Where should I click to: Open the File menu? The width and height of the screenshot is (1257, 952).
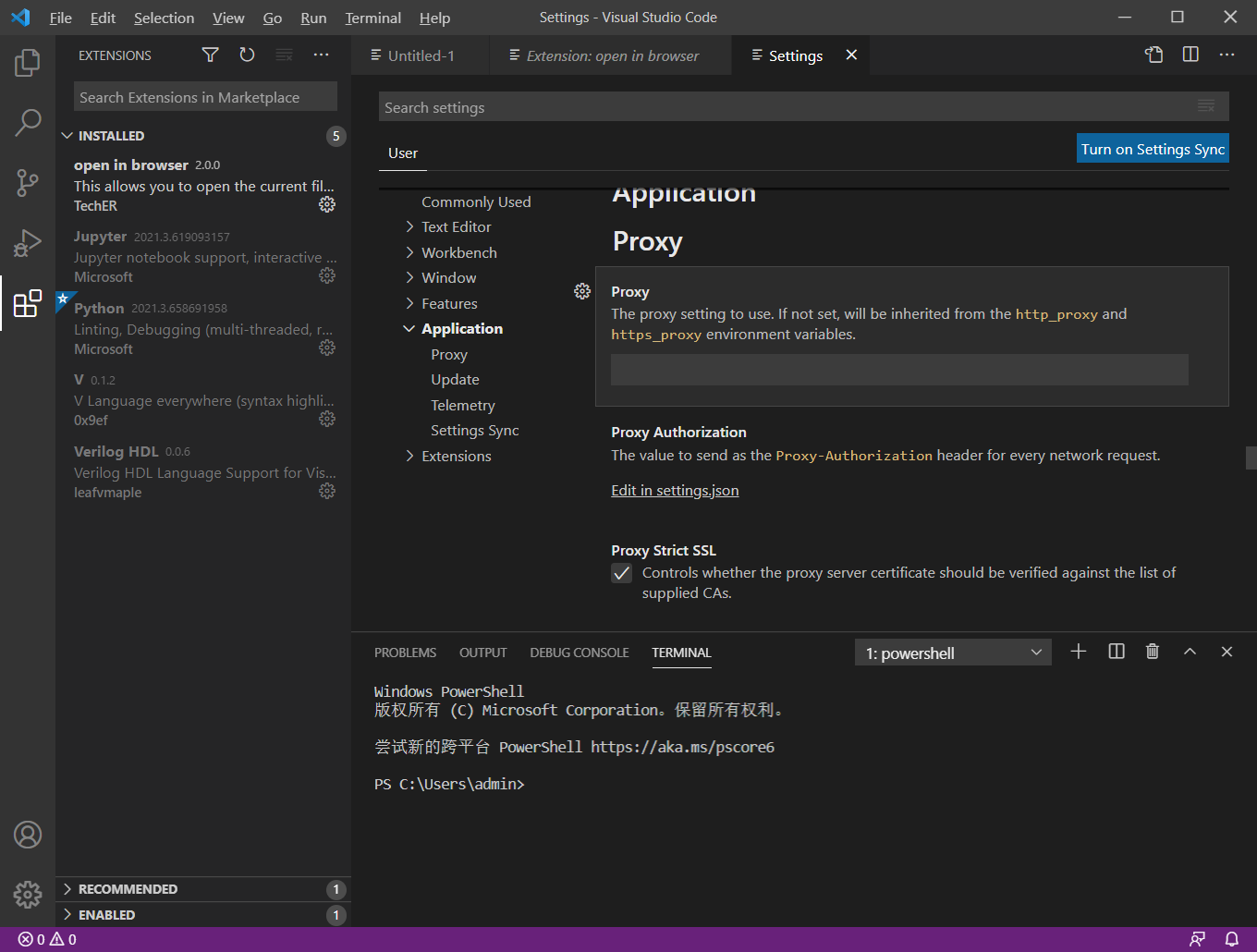coord(61,18)
